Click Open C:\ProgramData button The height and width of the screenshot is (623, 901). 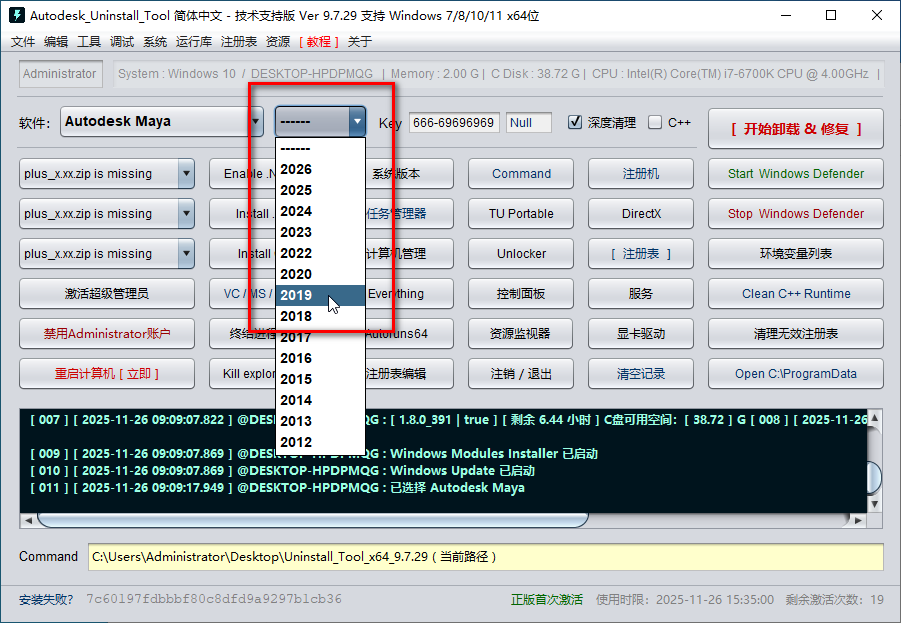click(796, 374)
